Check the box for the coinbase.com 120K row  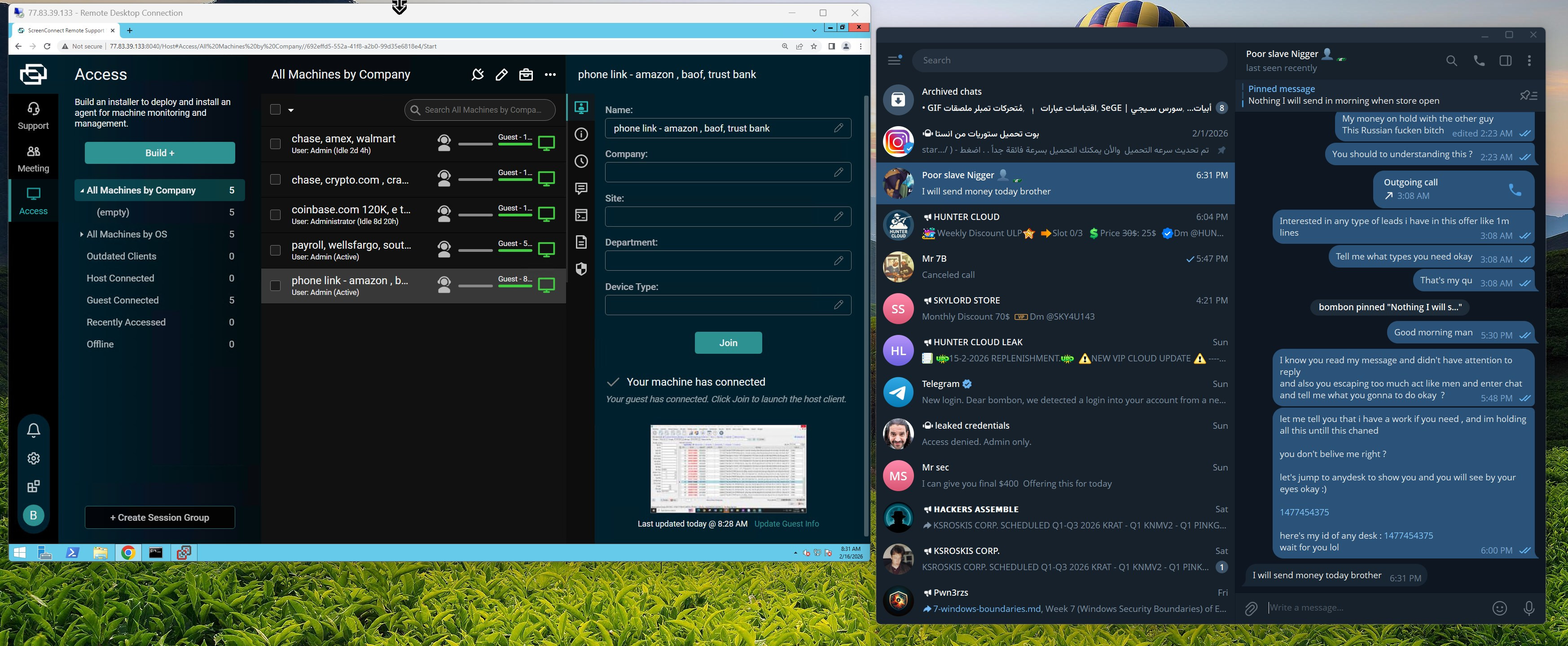(x=275, y=215)
